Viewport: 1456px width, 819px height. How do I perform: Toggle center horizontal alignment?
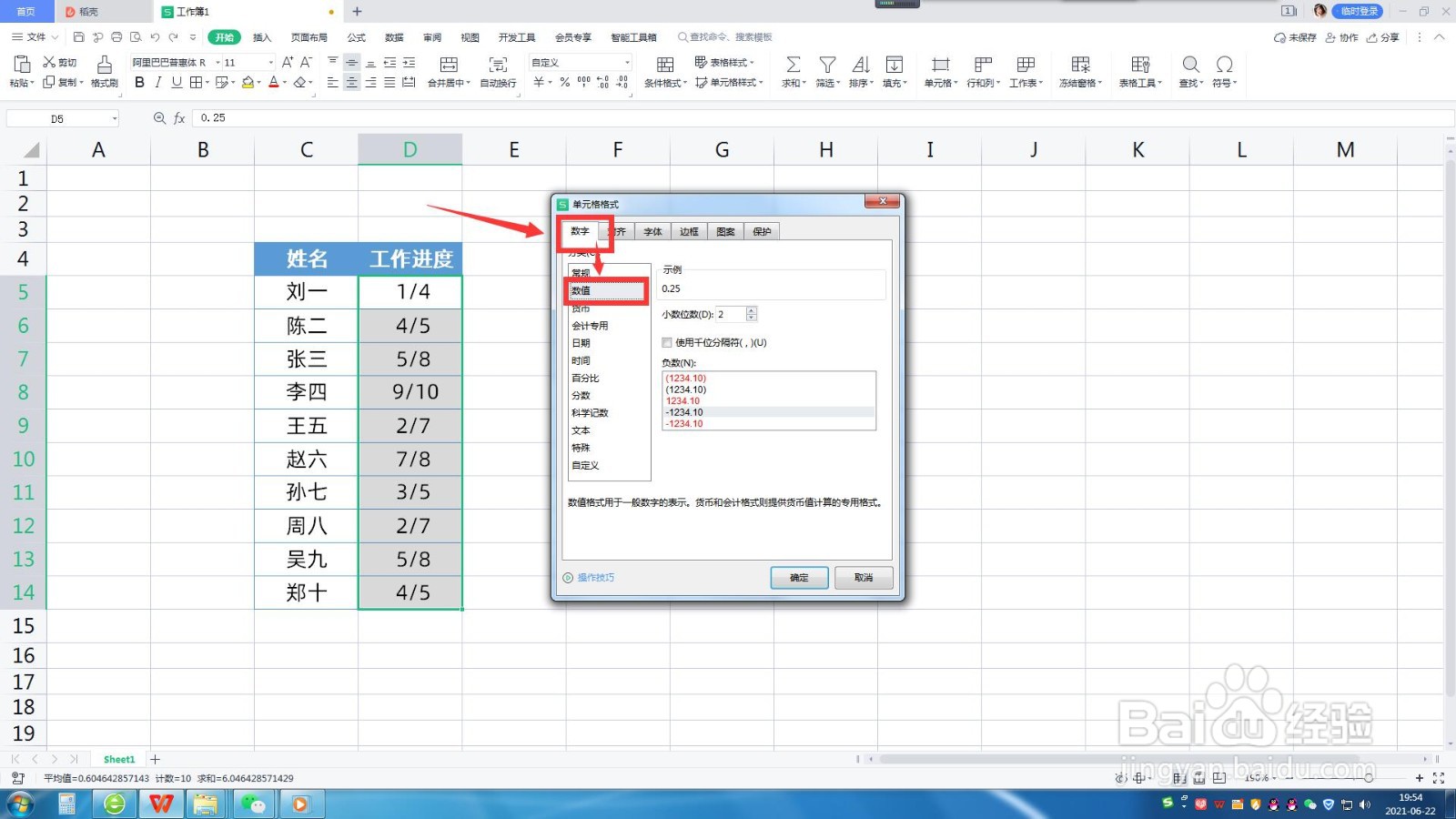(x=351, y=82)
